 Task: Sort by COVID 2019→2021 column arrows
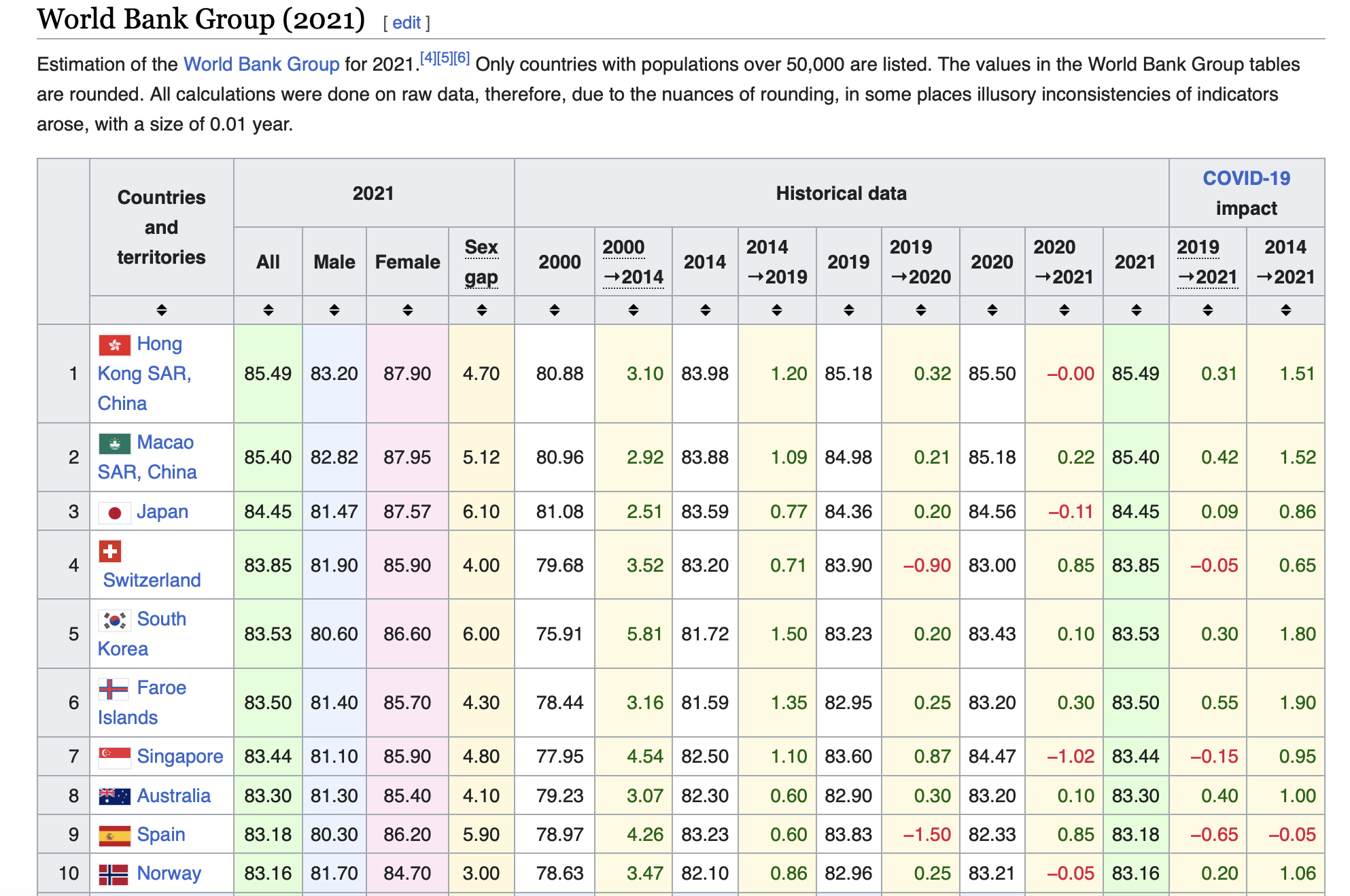pos(1208,310)
